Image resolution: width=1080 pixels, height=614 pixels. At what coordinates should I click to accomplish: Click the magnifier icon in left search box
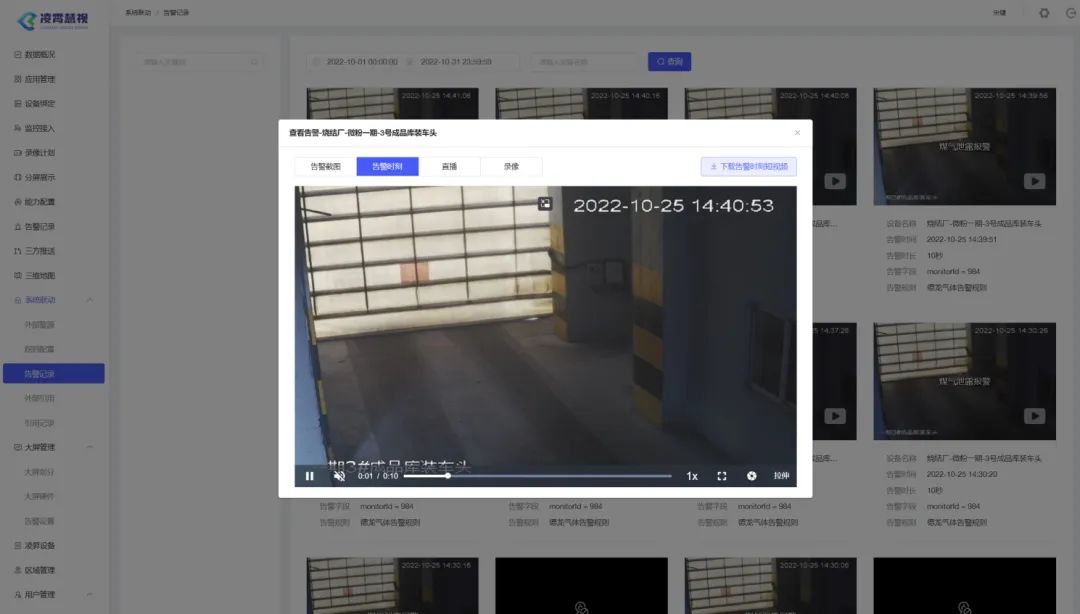[x=254, y=62]
